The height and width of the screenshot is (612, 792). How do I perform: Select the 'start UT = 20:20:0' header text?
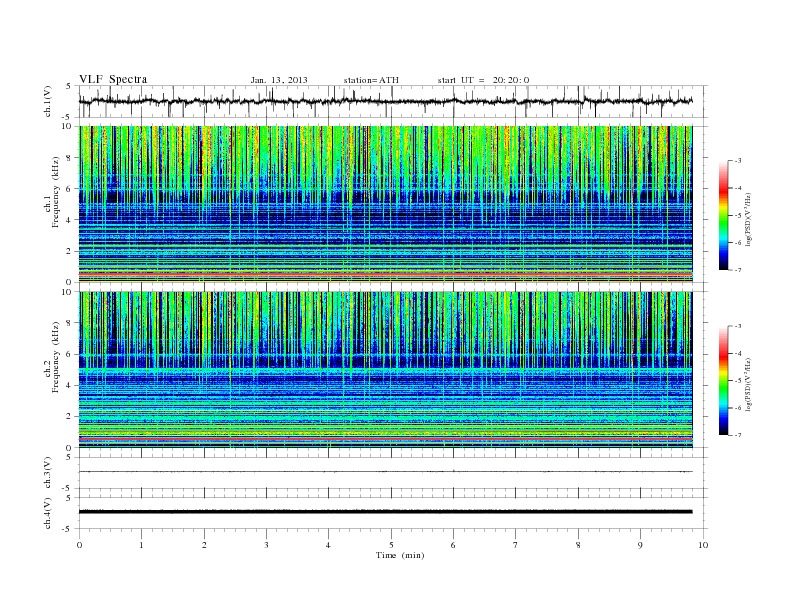[x=483, y=80]
